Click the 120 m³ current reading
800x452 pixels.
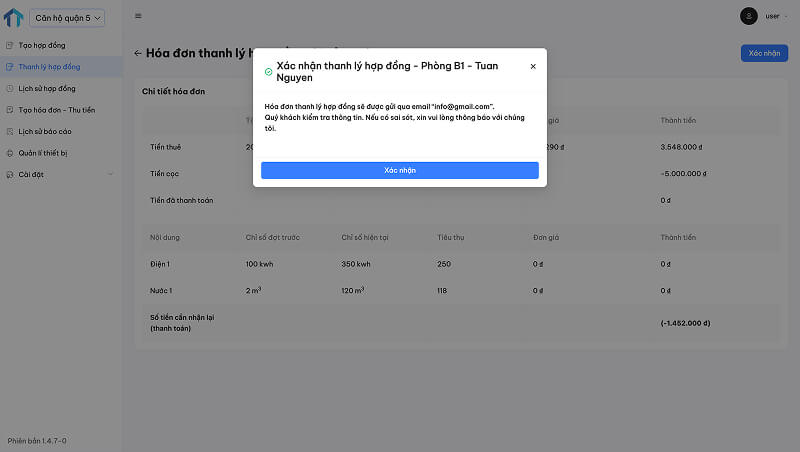[353, 290]
